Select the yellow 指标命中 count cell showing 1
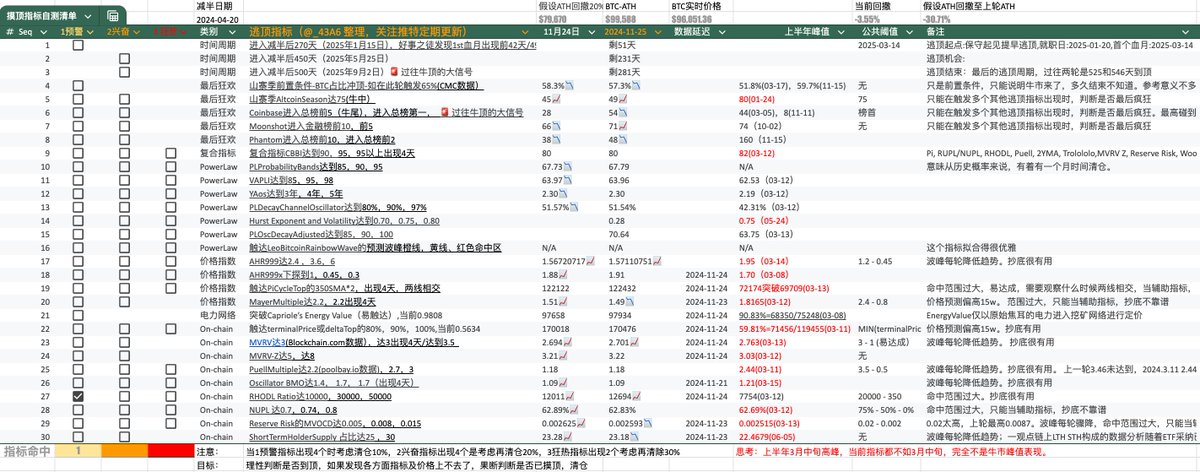This screenshot has height=472, width=1200. click(79, 453)
